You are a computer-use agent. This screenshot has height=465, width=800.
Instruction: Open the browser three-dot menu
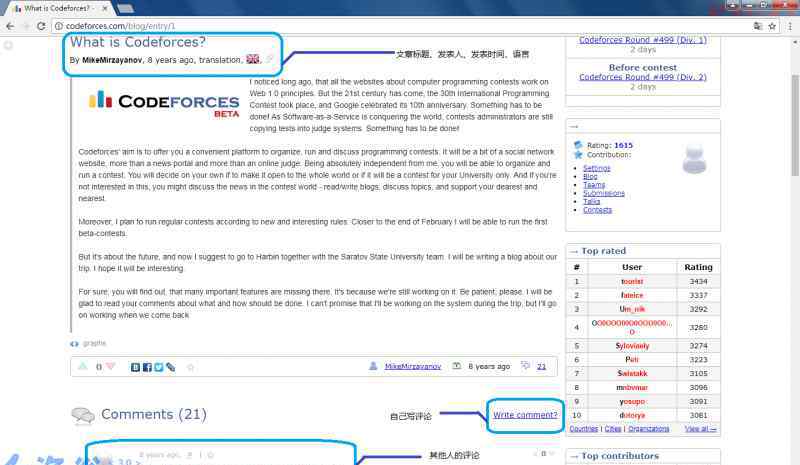tap(790, 26)
